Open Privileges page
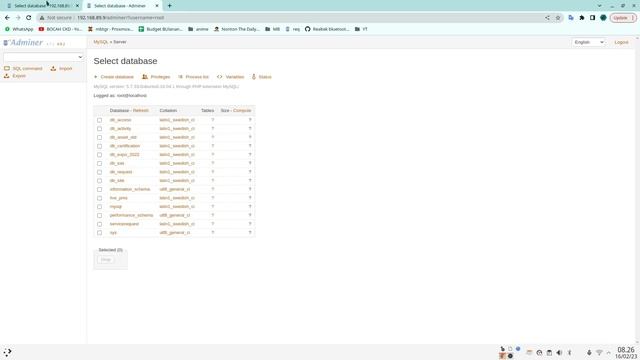This screenshot has width=640, height=360. tap(156, 77)
